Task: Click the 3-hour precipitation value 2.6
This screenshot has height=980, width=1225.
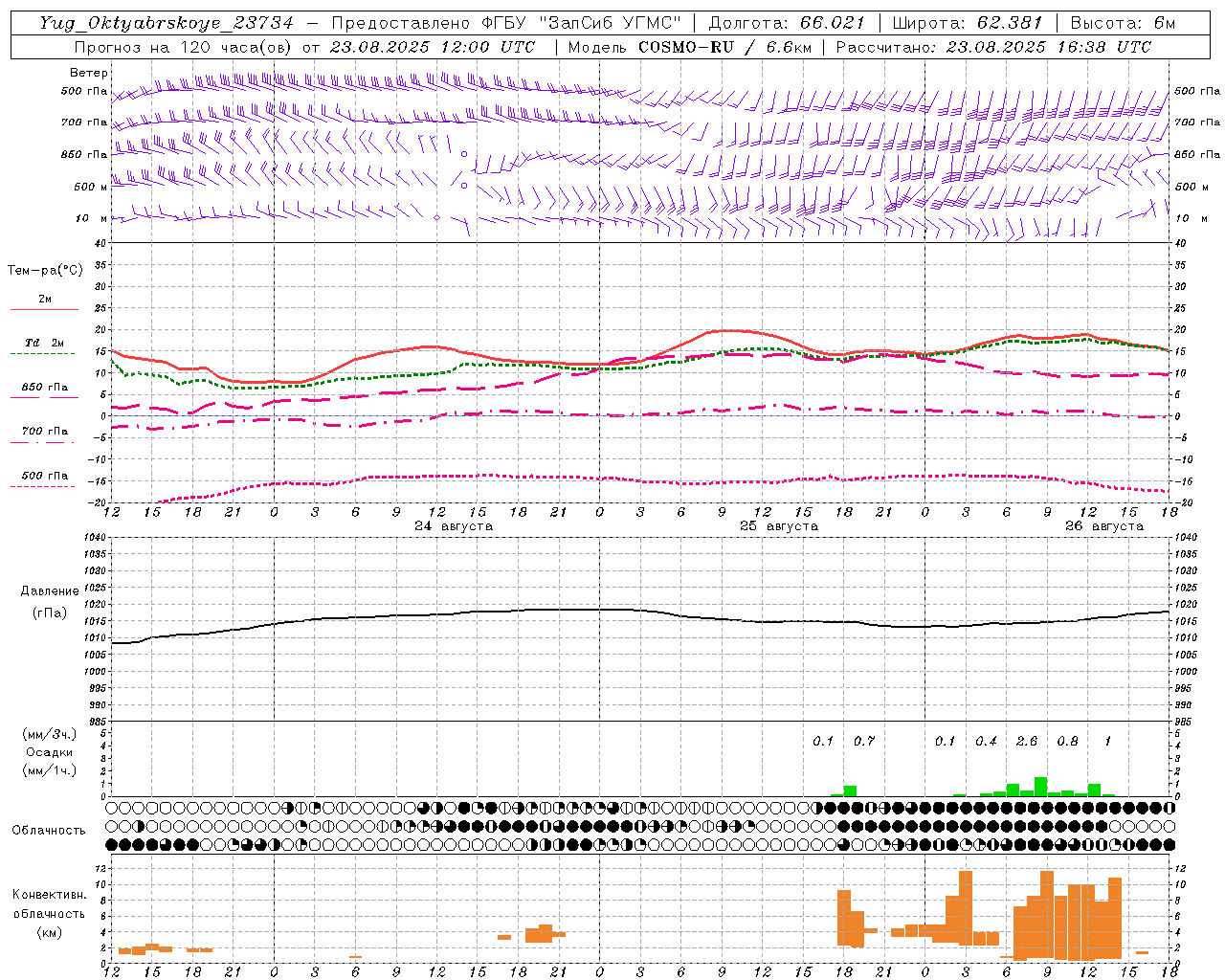Action: [x=1027, y=741]
